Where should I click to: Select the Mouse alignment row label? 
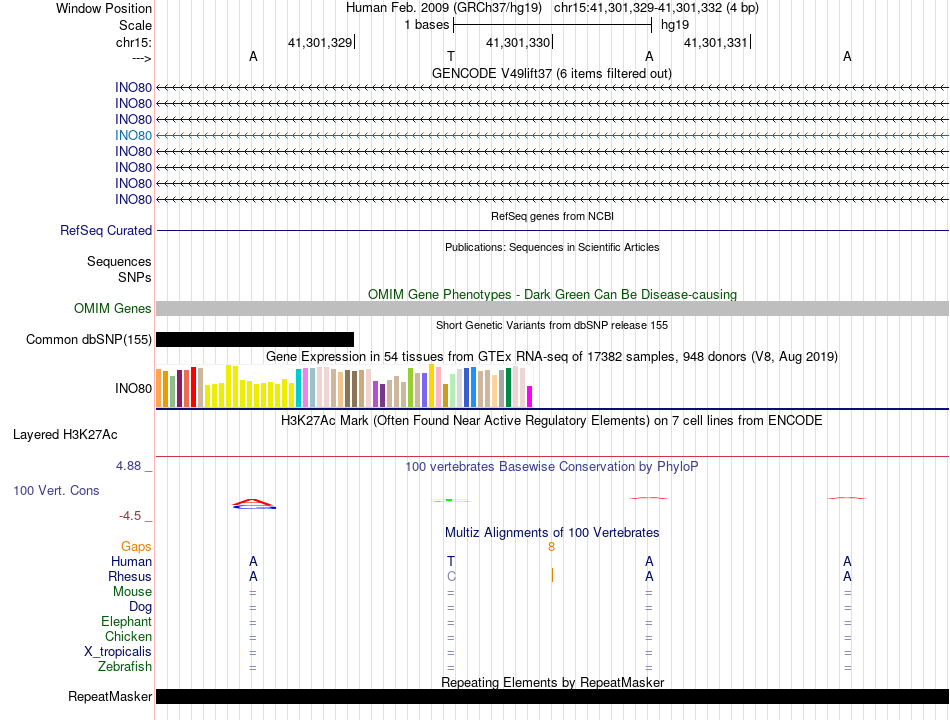coord(132,592)
